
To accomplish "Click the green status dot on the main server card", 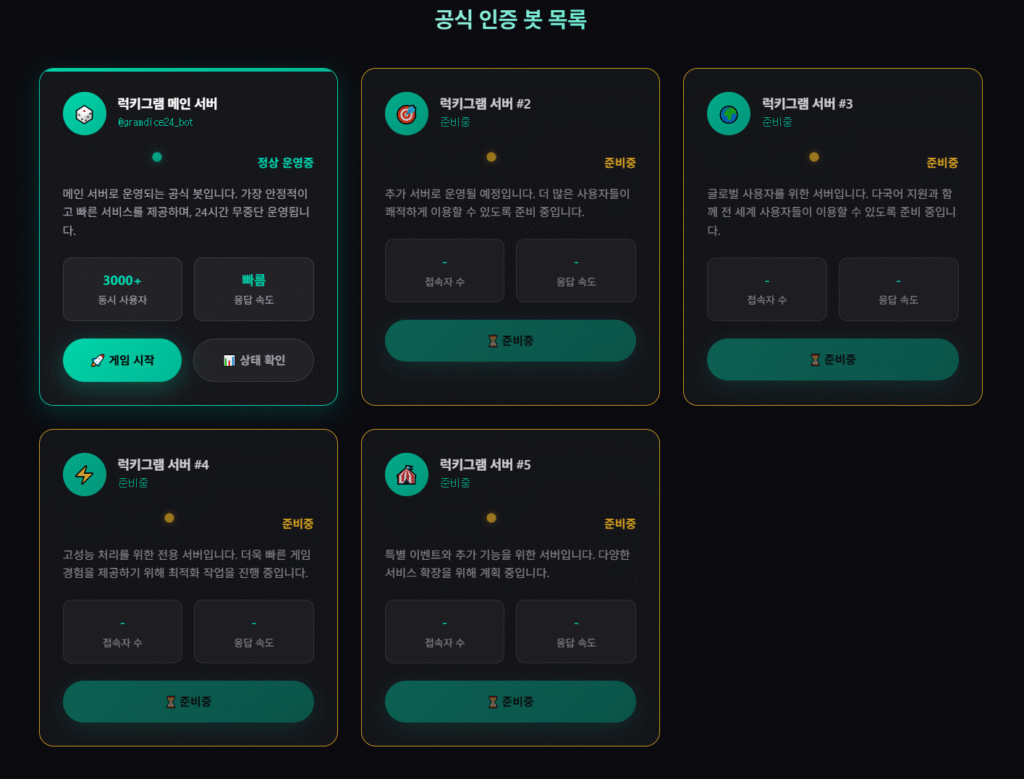I will [157, 157].
